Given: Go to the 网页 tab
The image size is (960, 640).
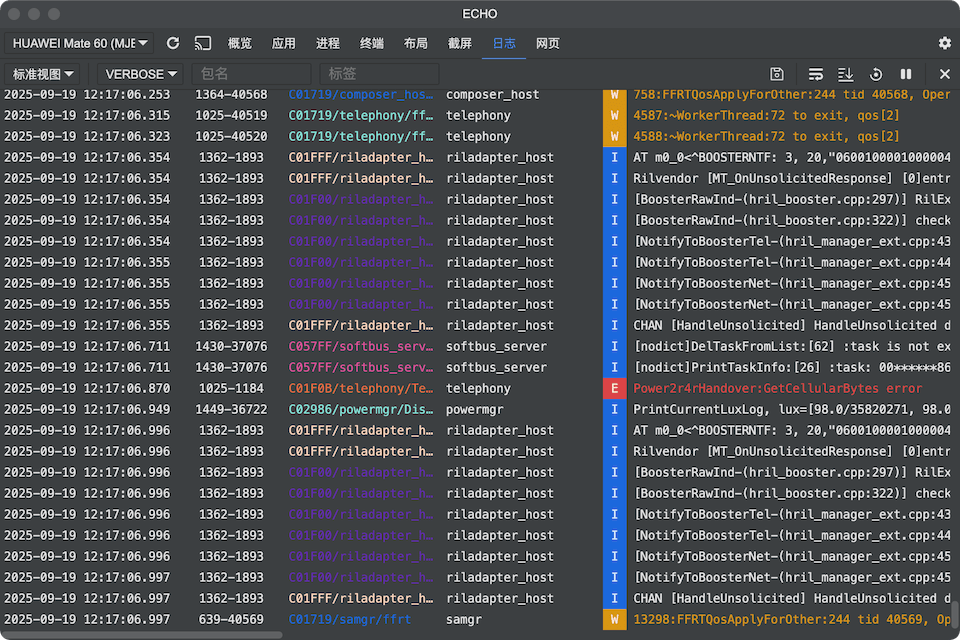Looking at the screenshot, I should click(548, 43).
